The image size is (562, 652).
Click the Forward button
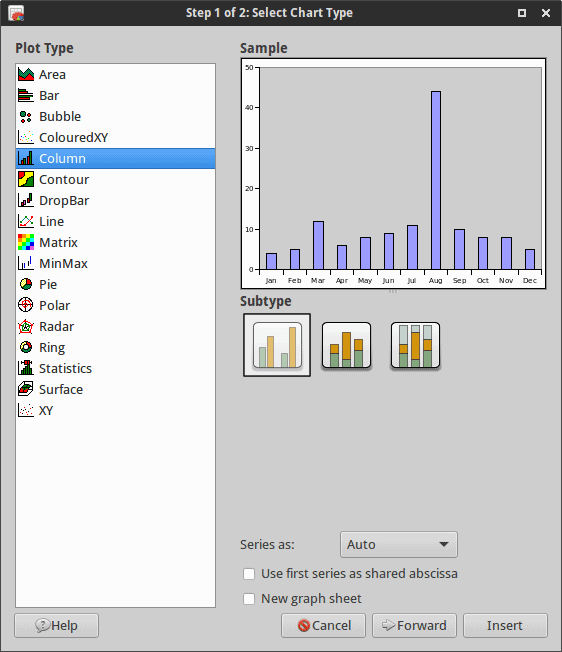pyautogui.click(x=414, y=625)
